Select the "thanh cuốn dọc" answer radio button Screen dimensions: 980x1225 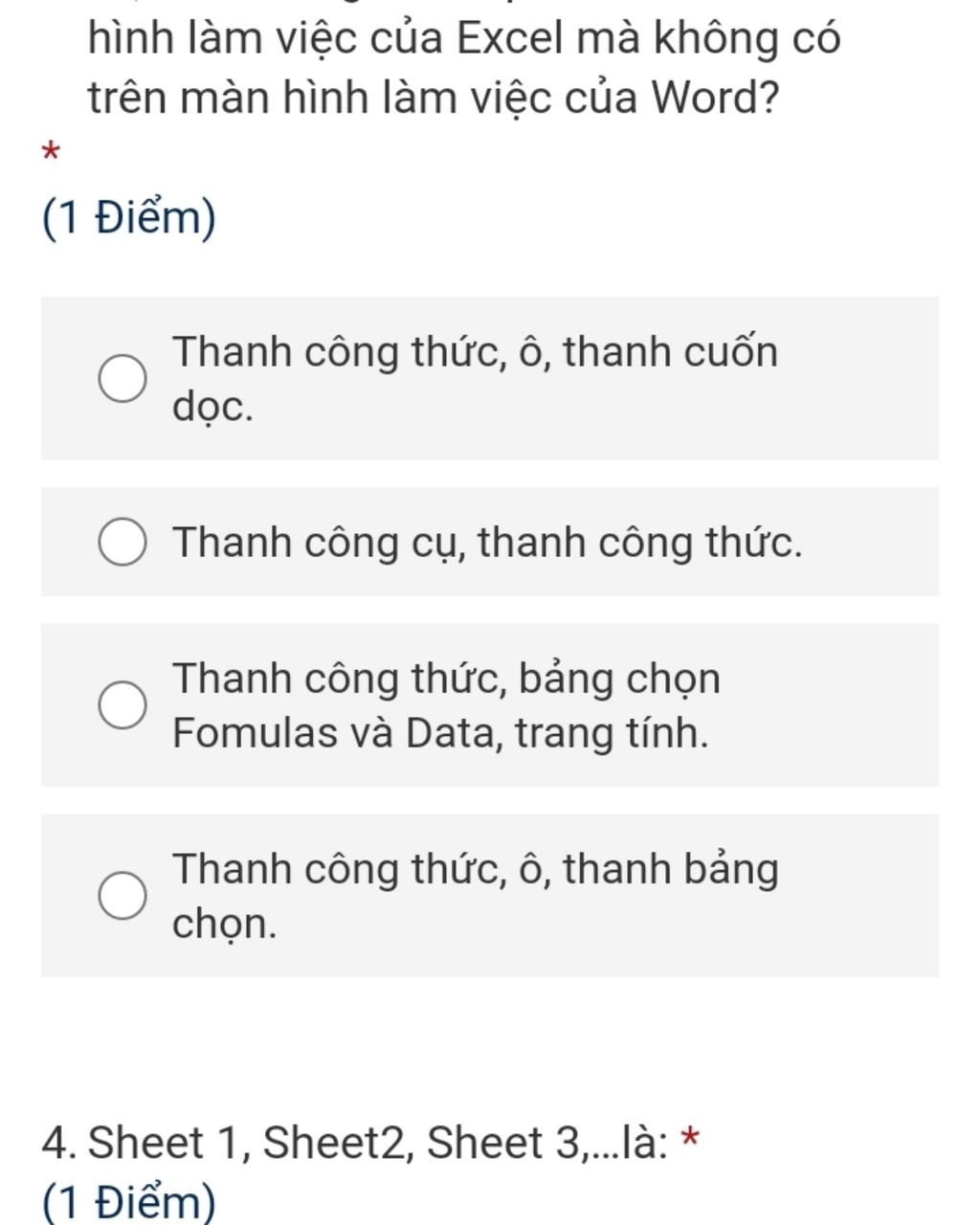123,379
